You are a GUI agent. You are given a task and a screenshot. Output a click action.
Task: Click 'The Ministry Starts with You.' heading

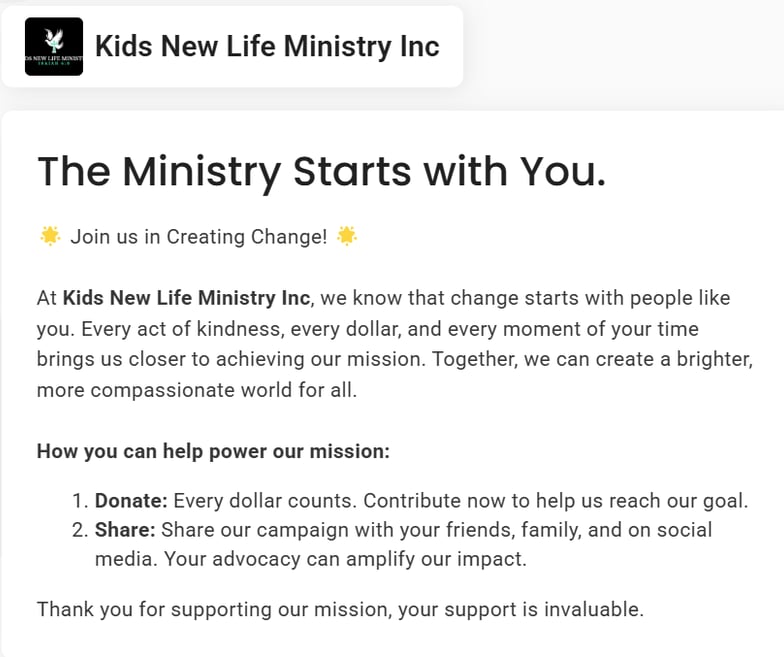click(x=321, y=171)
